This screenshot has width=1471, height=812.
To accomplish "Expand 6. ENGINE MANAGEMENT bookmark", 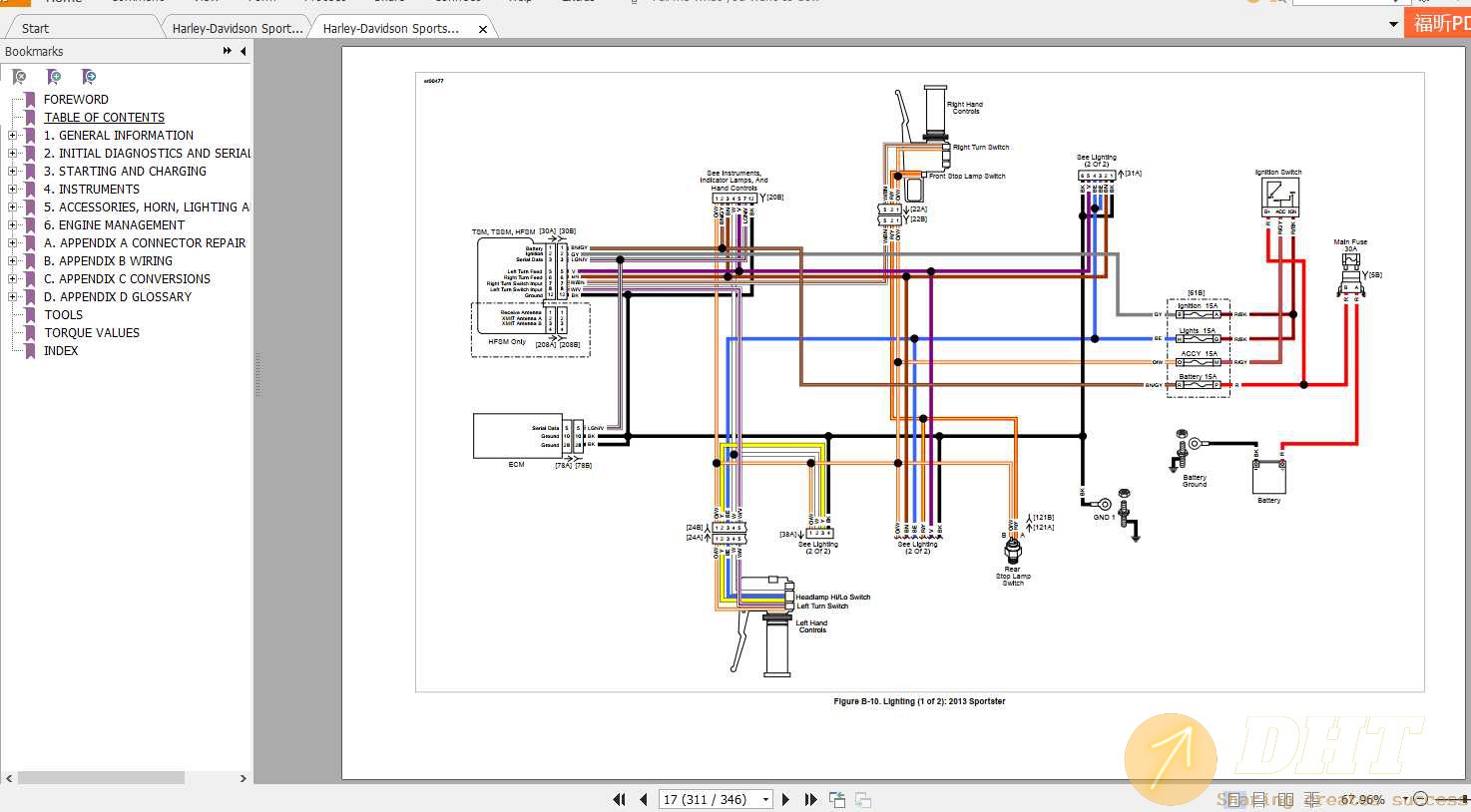I will 12,224.
